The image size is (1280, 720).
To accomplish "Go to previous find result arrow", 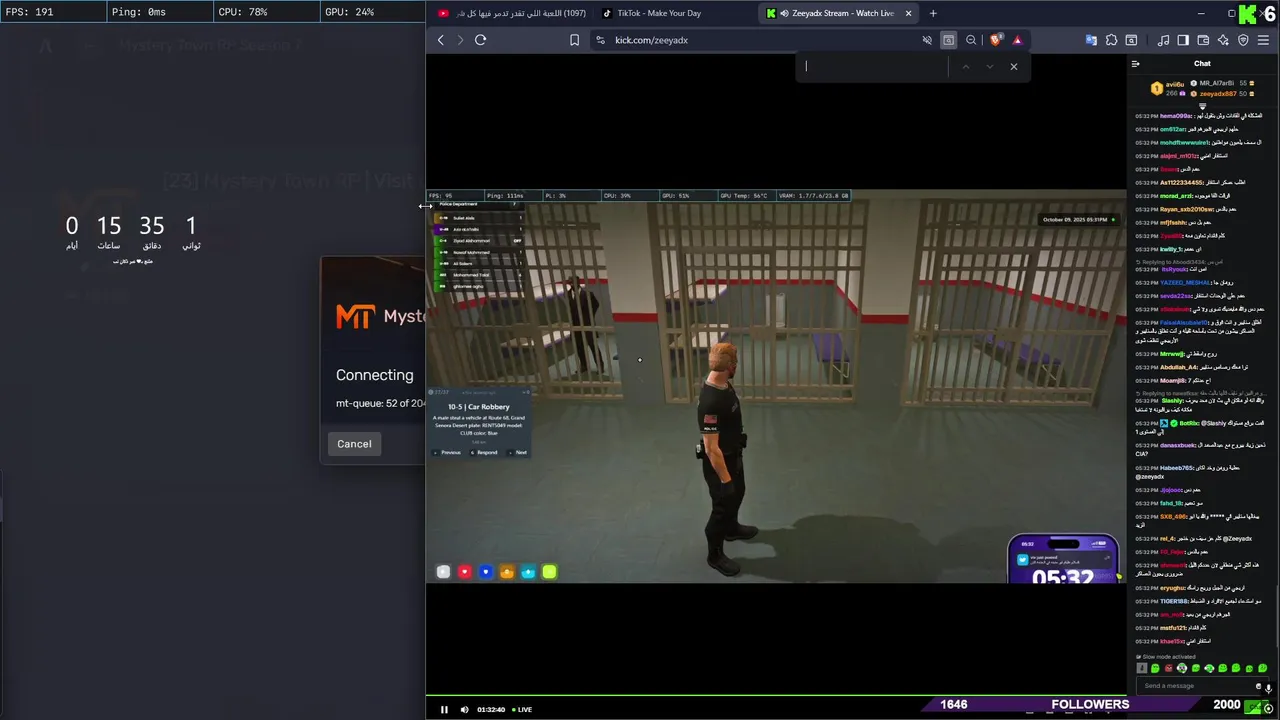I will pyautogui.click(x=965, y=67).
